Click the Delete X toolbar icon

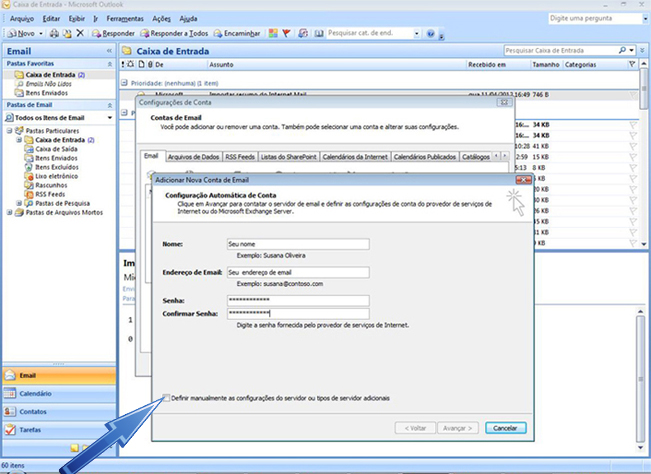click(x=80, y=33)
